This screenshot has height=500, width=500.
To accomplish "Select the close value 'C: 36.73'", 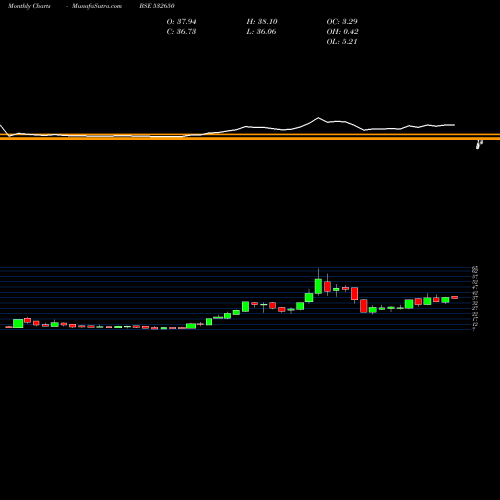I will (x=181, y=32).
